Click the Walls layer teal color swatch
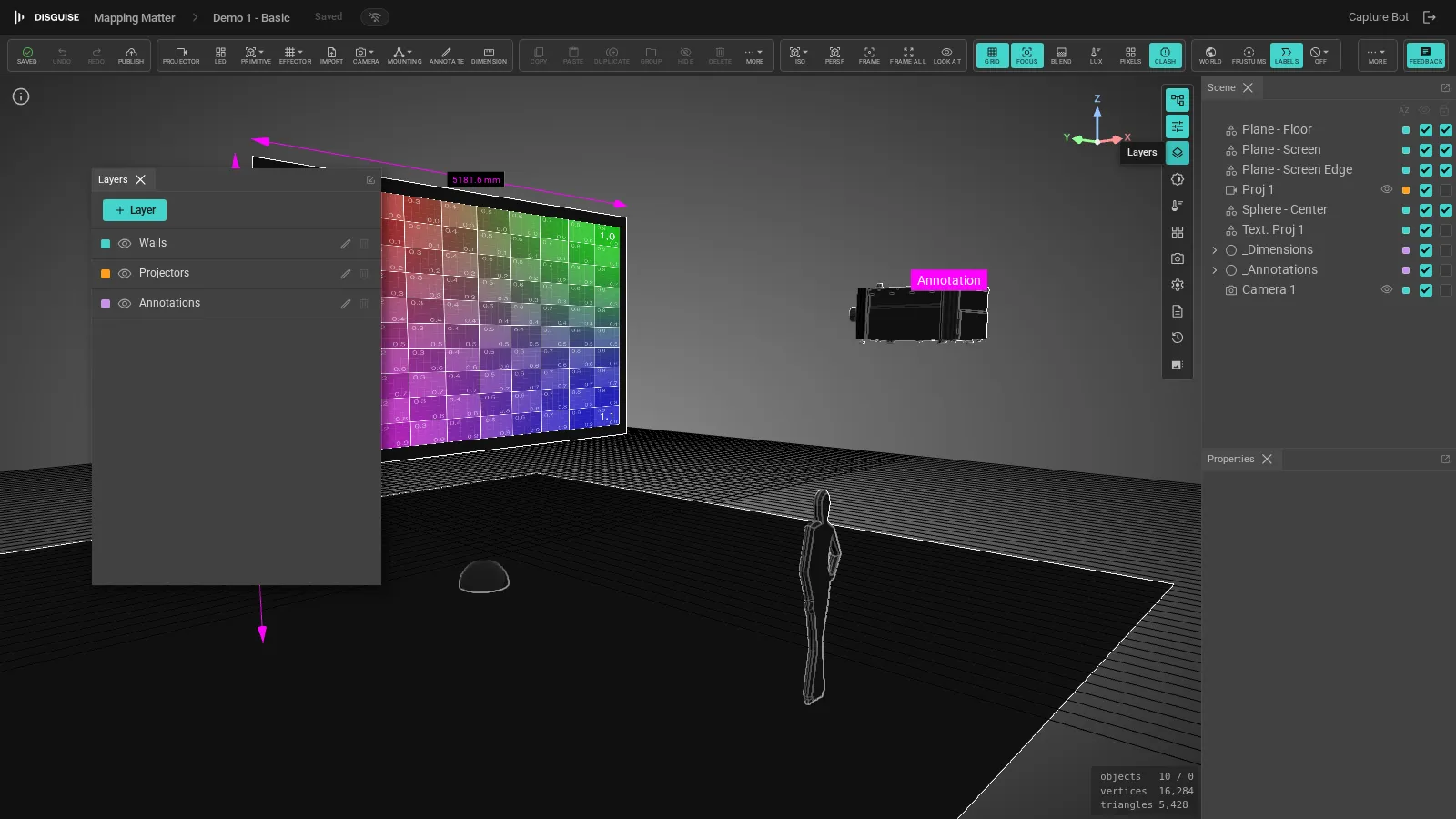This screenshot has height=819, width=1456. [106, 244]
